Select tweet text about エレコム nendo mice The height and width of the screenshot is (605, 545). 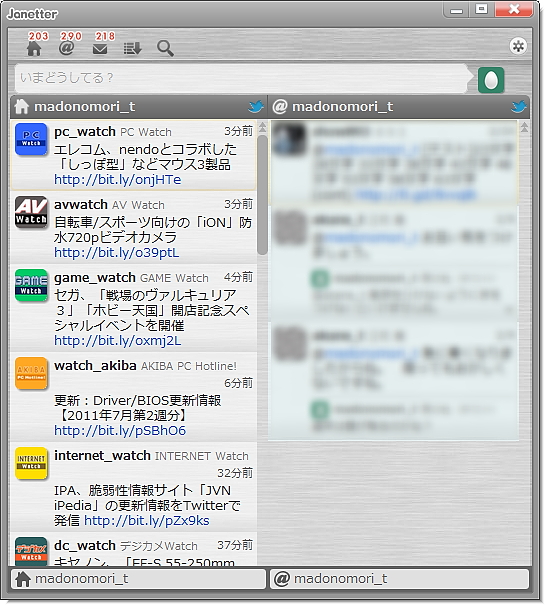pos(145,157)
